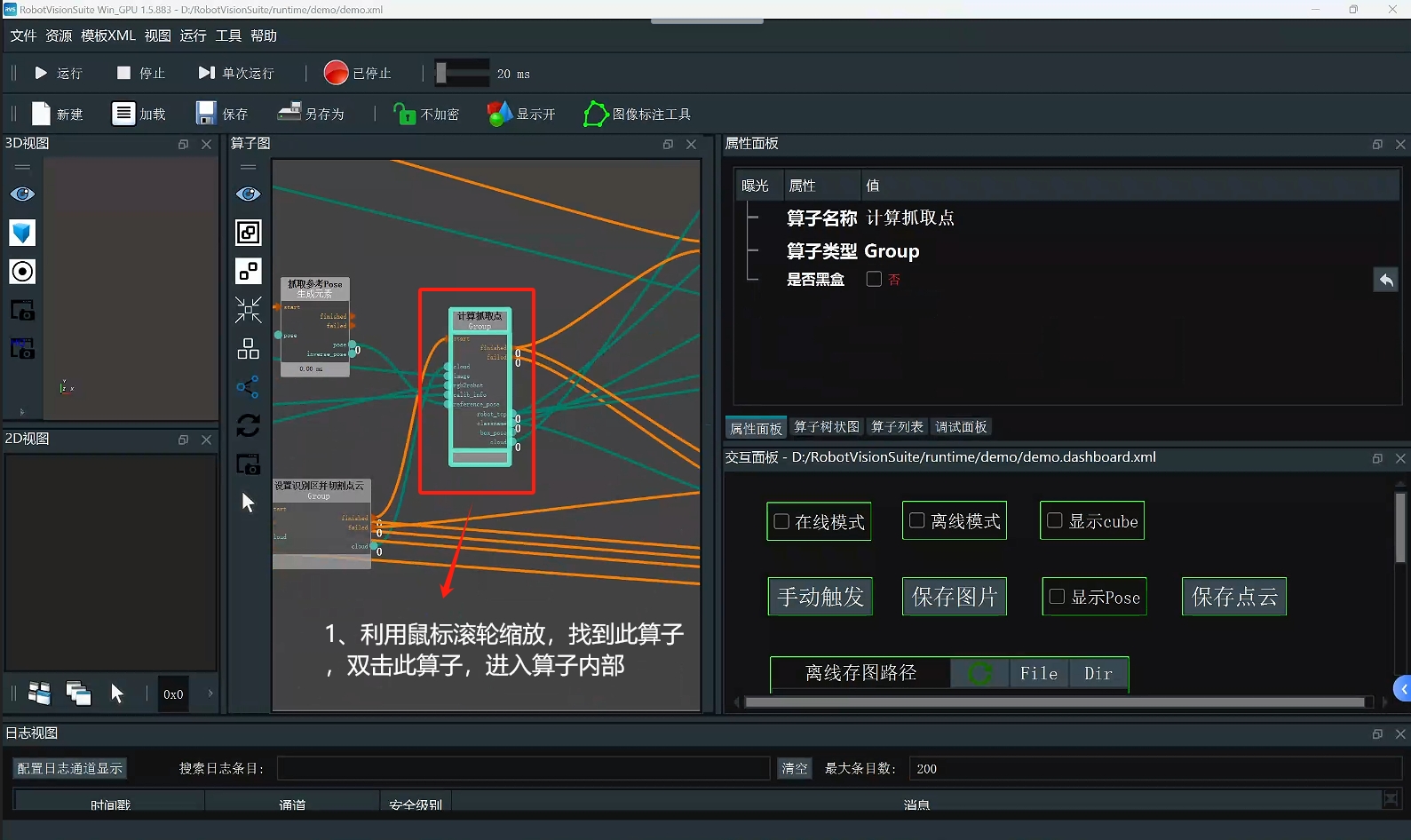Click the Dir button for 离线存图路径

click(x=1098, y=673)
